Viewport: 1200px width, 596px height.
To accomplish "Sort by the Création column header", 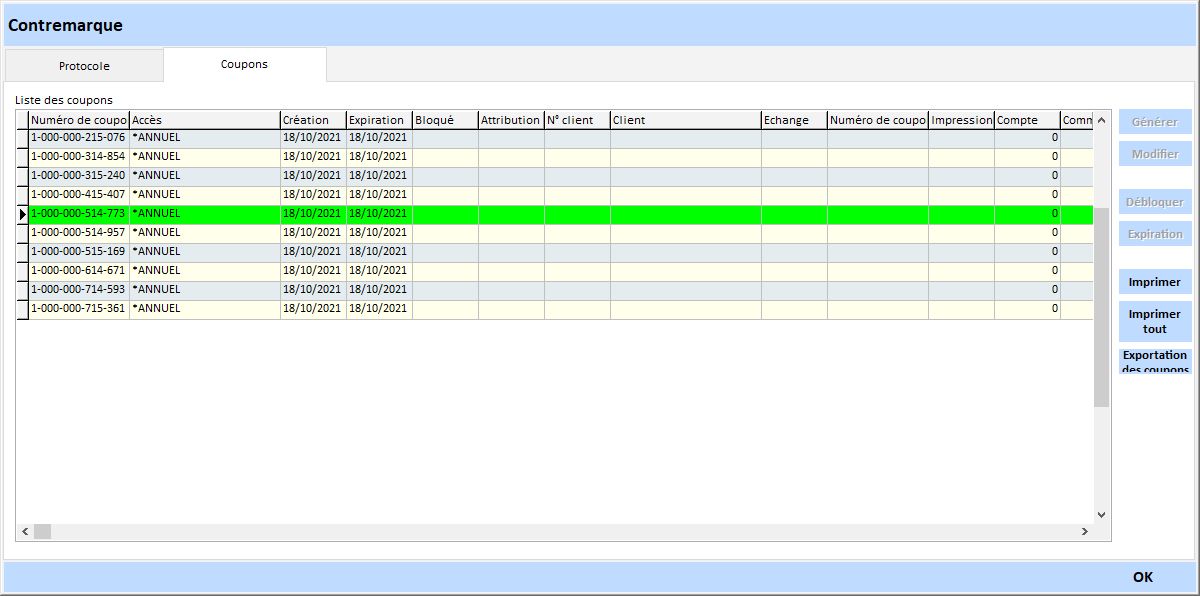I will 312,120.
